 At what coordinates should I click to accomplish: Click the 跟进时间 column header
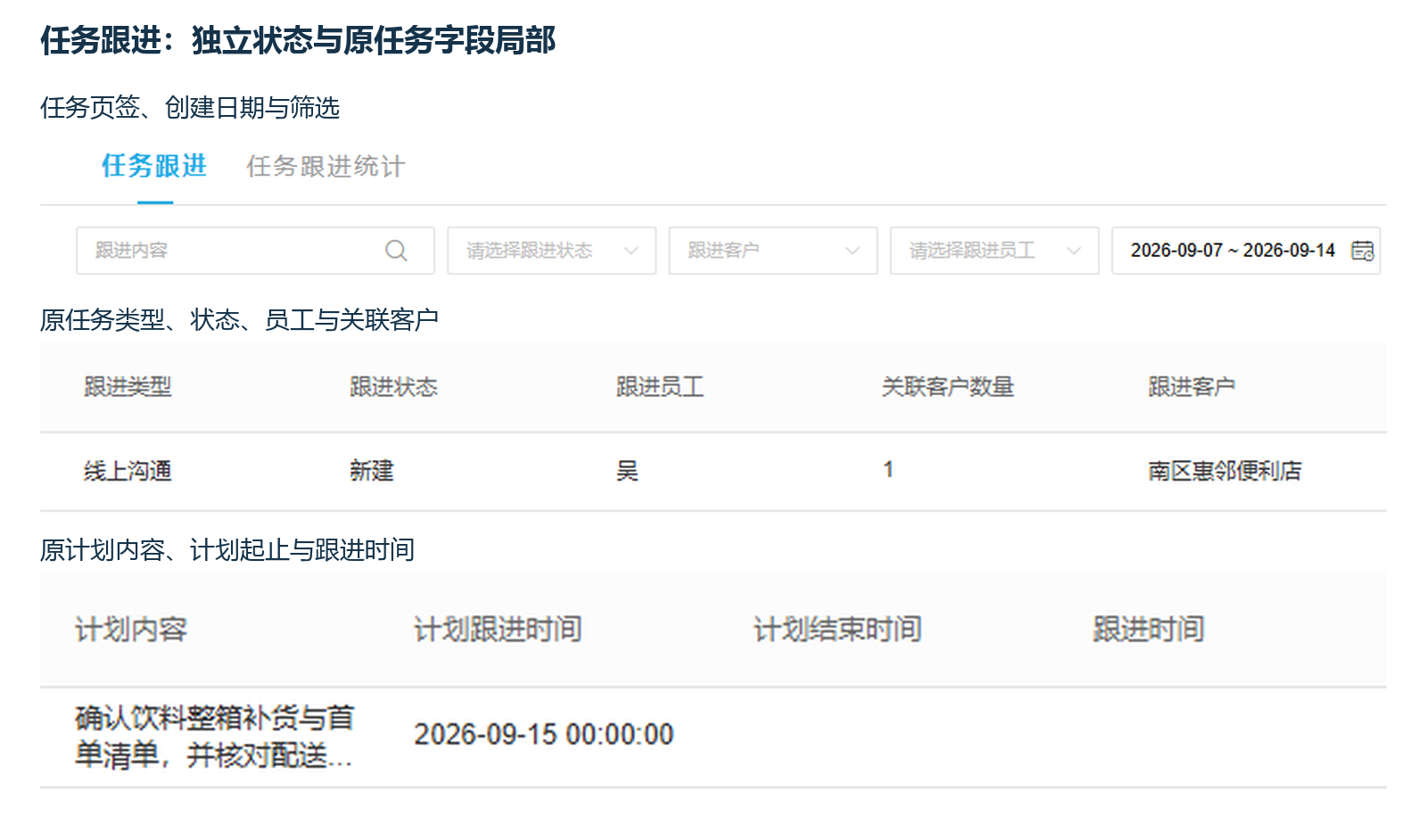1149,630
